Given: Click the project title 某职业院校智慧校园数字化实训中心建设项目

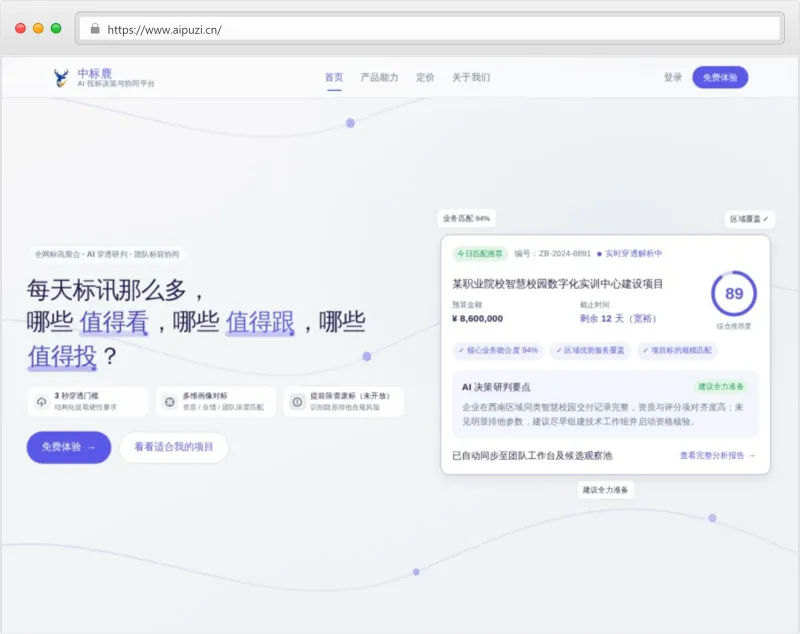Looking at the screenshot, I should click(x=558, y=284).
